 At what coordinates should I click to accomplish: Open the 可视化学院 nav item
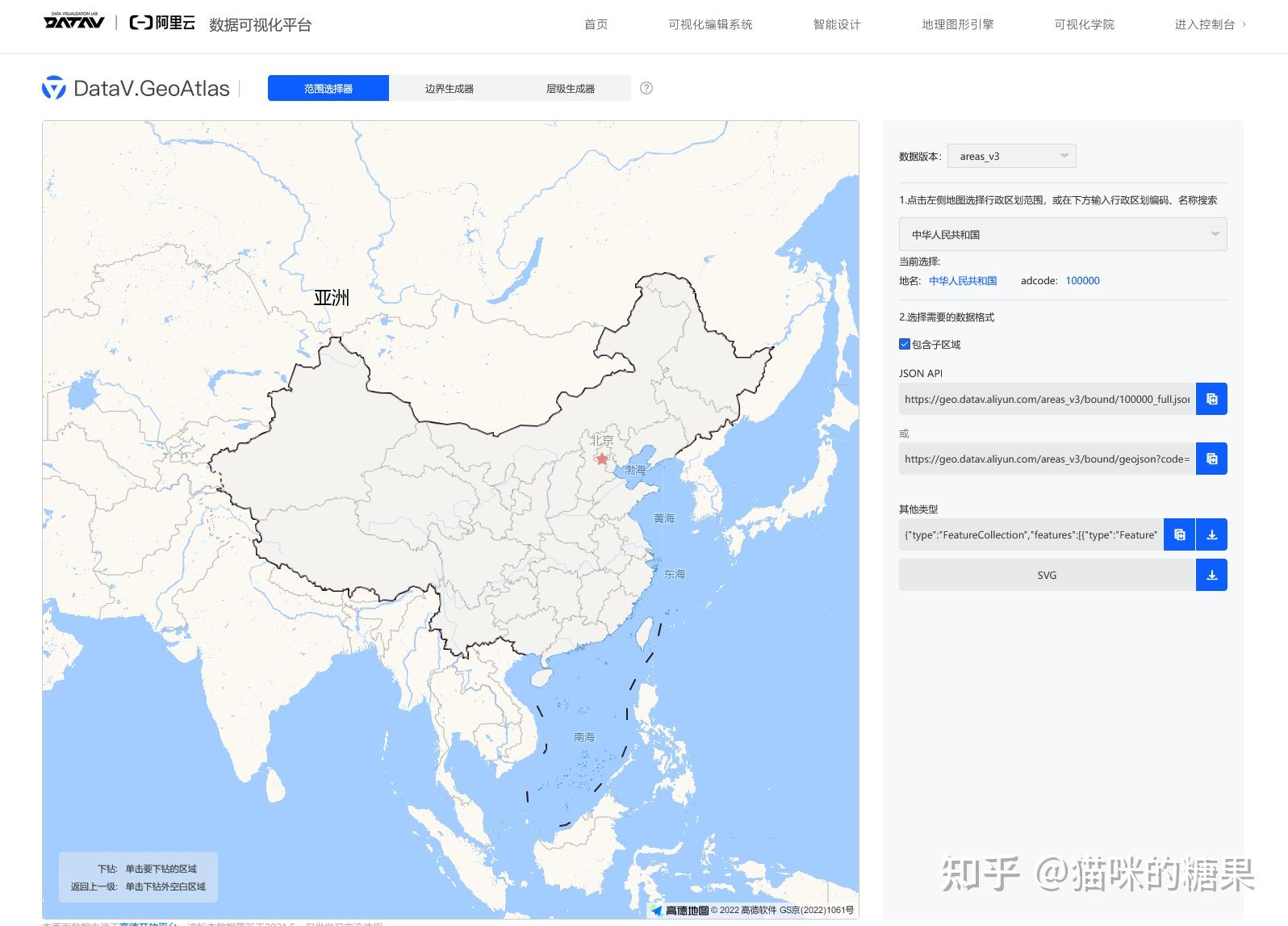click(1084, 24)
